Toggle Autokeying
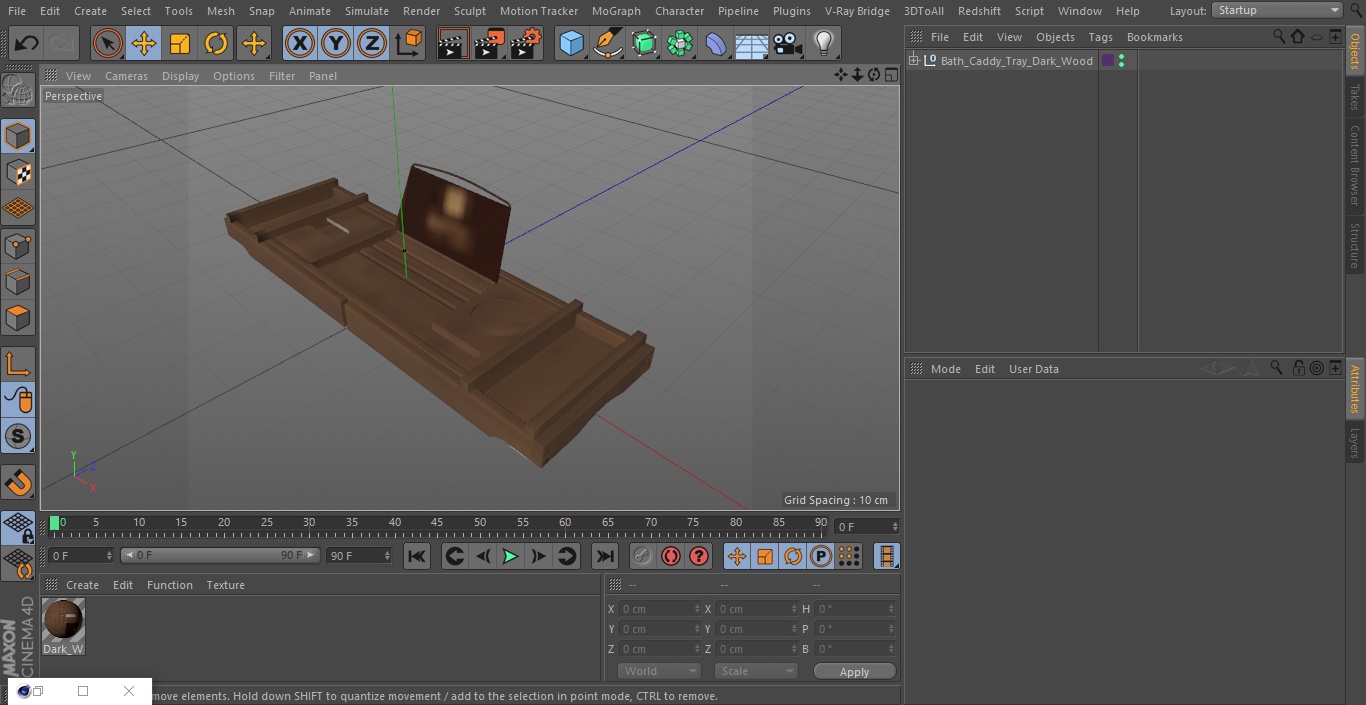This screenshot has height=705, width=1366. pyautogui.click(x=671, y=556)
